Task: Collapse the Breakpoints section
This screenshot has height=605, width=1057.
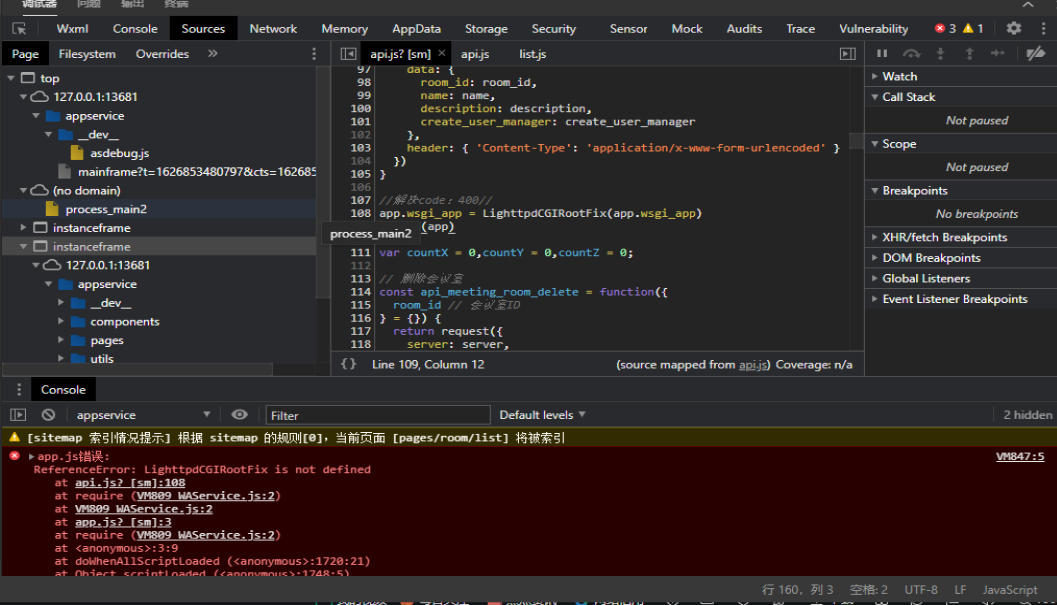Action: [x=874, y=191]
